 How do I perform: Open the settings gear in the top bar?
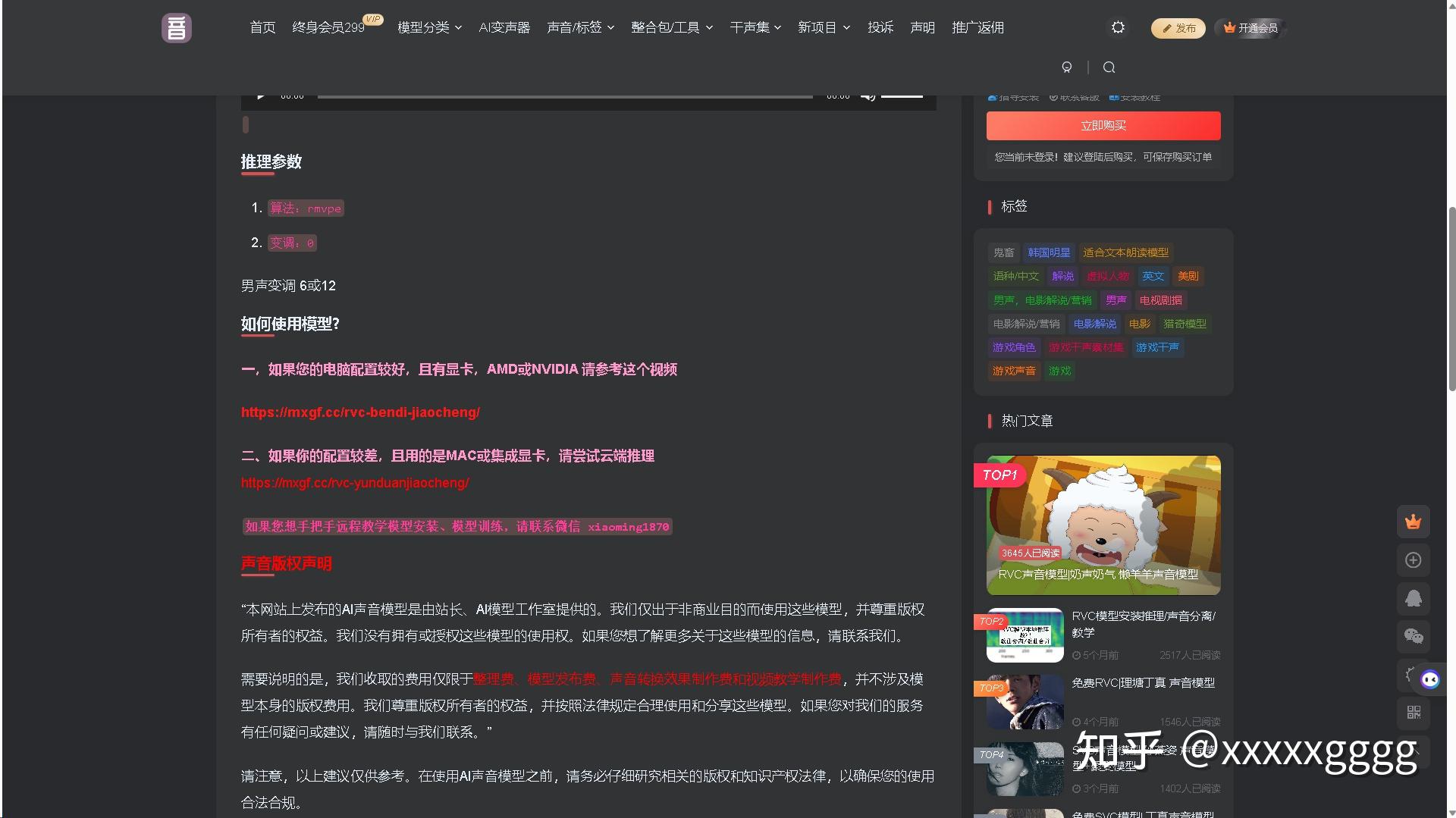1117,27
